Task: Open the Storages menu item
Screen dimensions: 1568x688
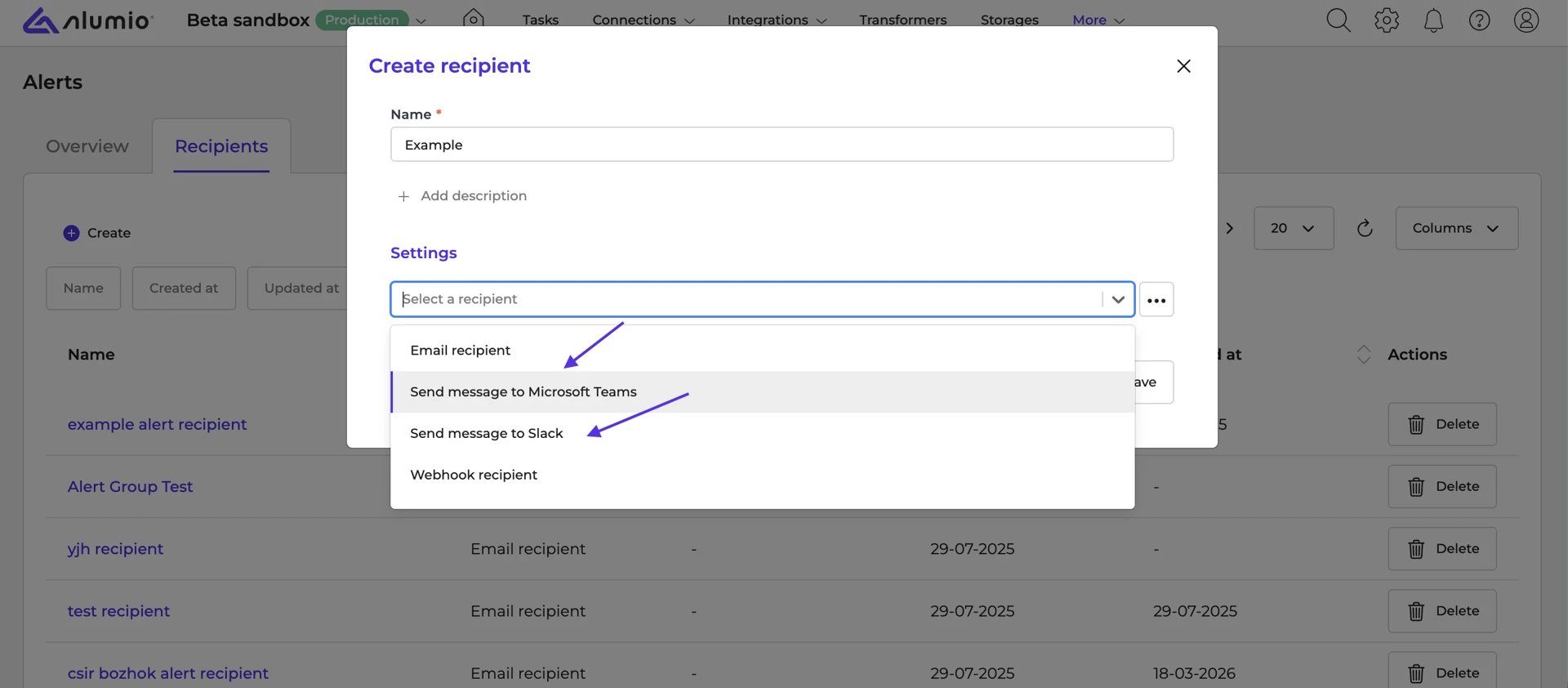Action: [1009, 20]
